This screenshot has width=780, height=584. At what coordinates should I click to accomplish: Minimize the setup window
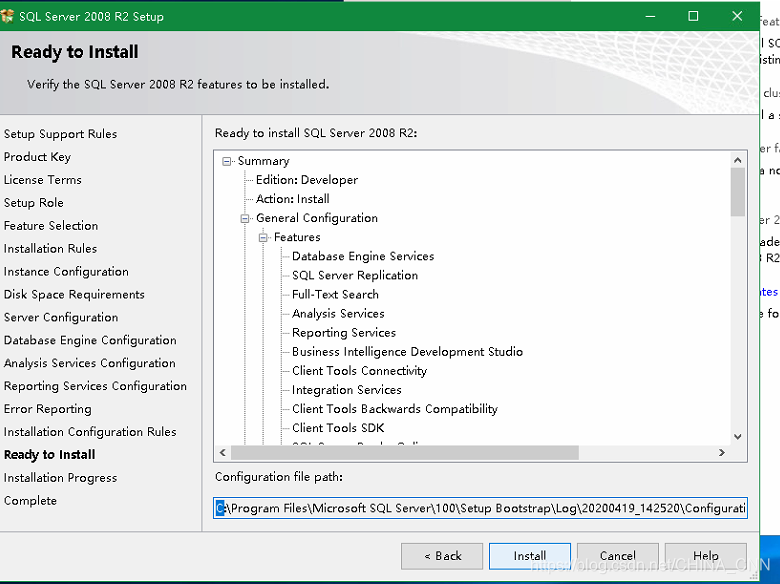tap(650, 16)
